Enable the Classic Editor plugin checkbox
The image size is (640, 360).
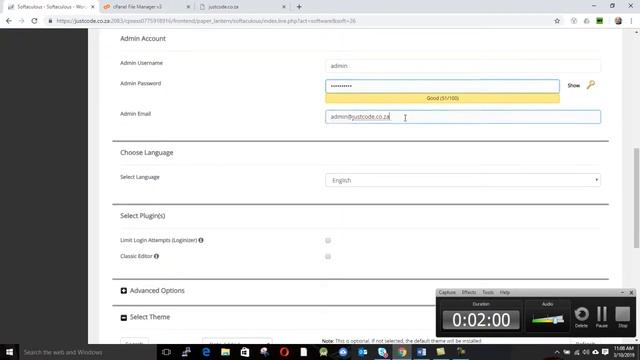pyautogui.click(x=328, y=256)
